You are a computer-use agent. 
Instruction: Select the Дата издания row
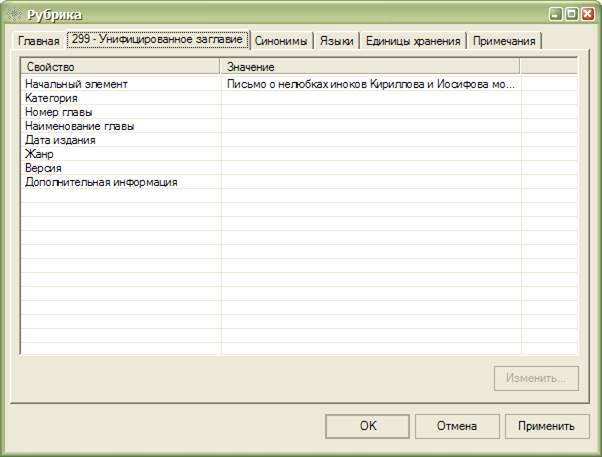(60, 141)
